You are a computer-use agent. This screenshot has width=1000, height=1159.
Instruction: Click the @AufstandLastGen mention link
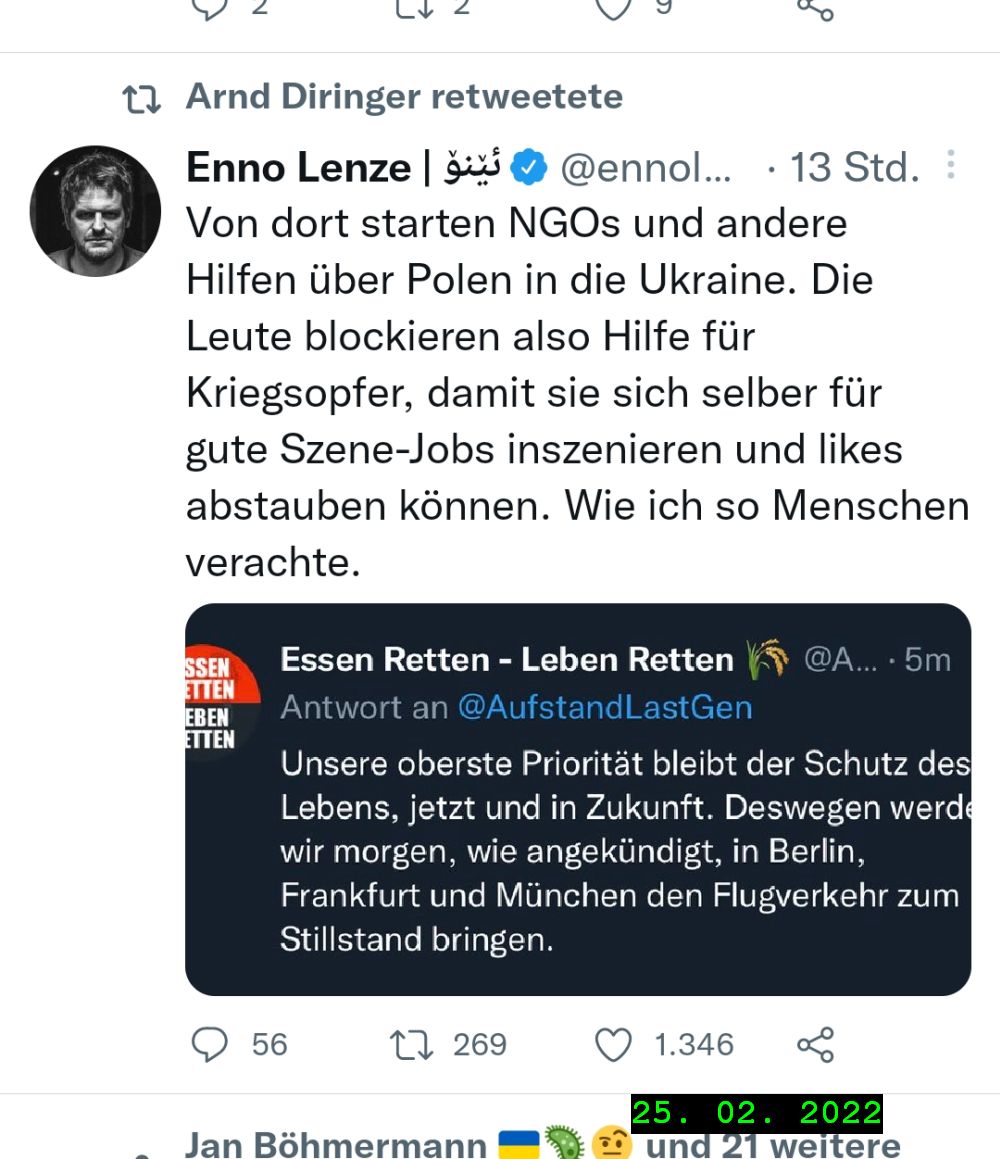click(604, 708)
